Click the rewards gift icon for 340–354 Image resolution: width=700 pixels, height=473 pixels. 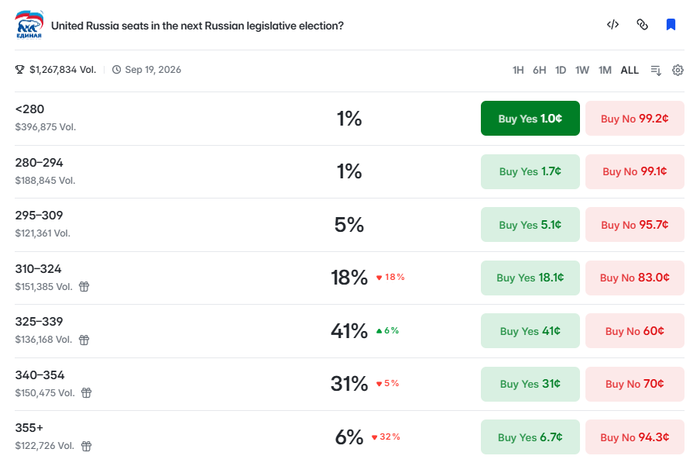(86, 393)
